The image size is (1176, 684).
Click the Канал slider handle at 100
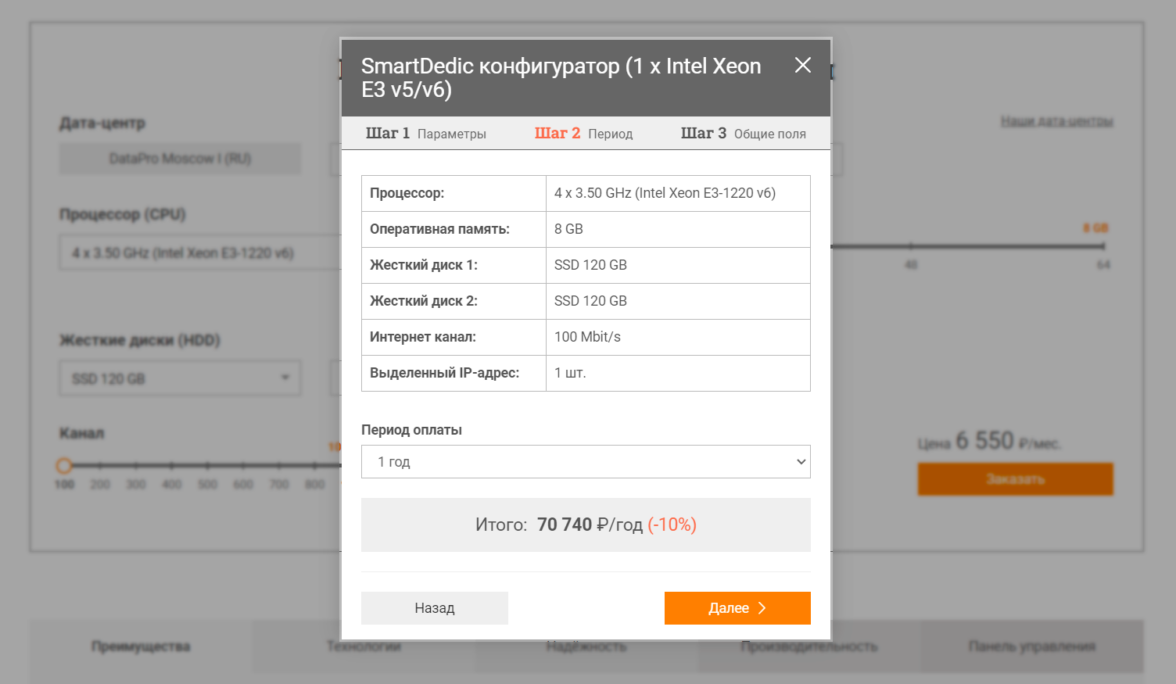tap(64, 466)
